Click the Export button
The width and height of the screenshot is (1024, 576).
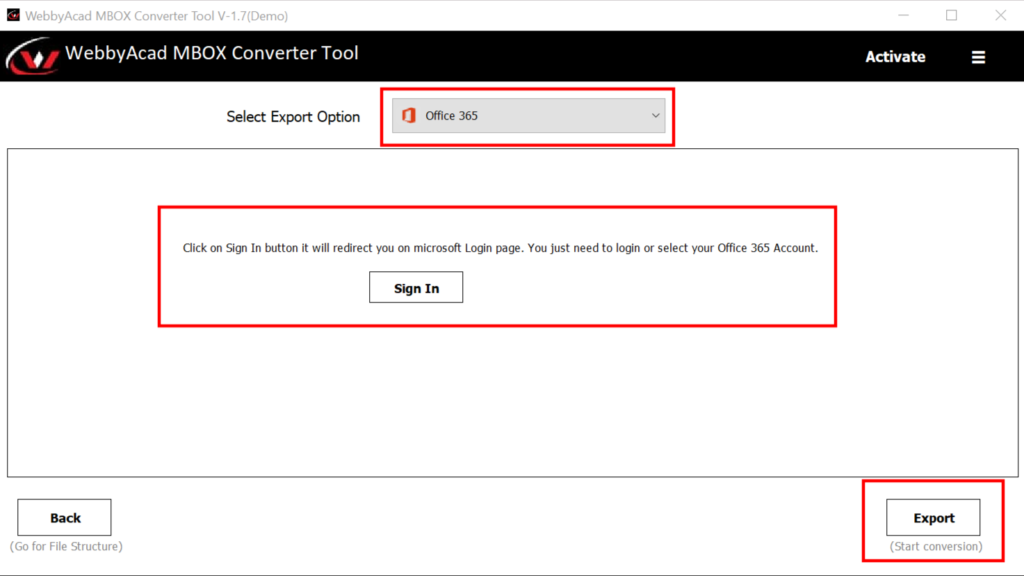933,518
